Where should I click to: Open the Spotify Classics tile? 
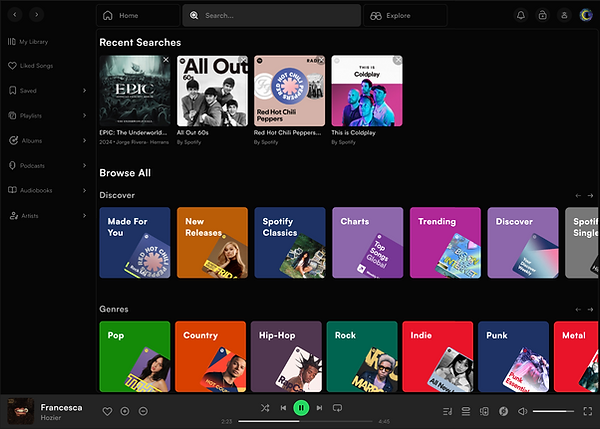(290, 243)
